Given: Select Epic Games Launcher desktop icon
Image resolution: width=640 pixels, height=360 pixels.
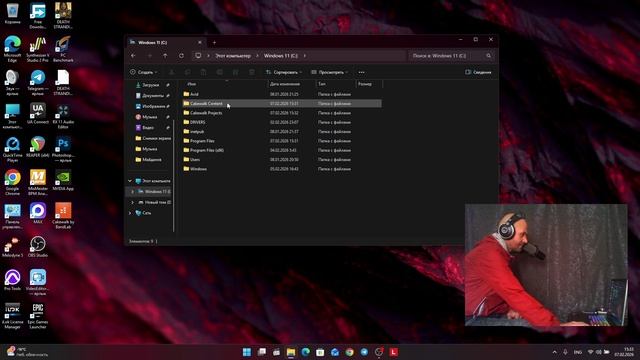Looking at the screenshot, I should [x=38, y=316].
